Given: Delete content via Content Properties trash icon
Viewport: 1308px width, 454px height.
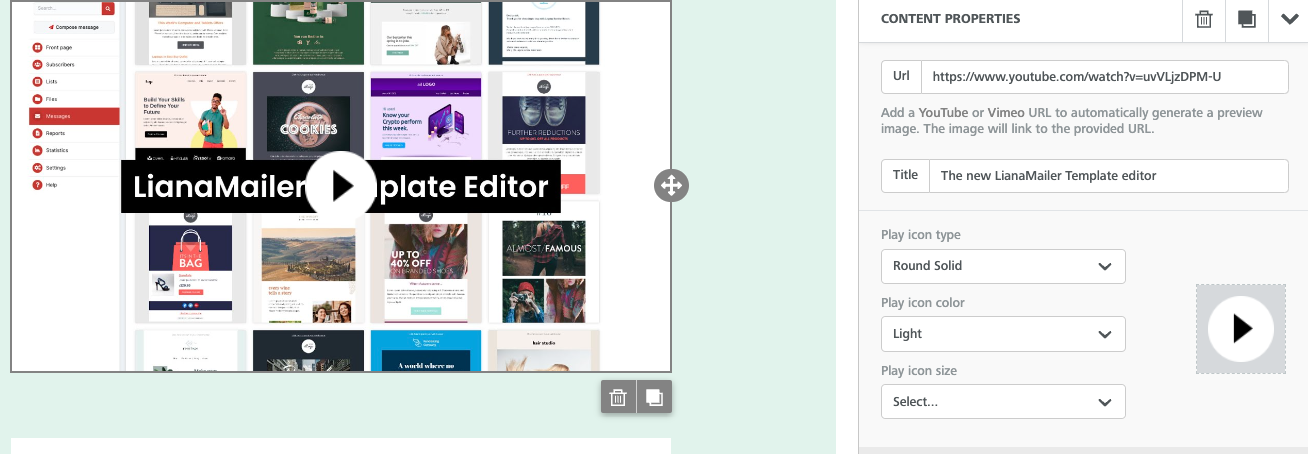Looking at the screenshot, I should 1204,19.
